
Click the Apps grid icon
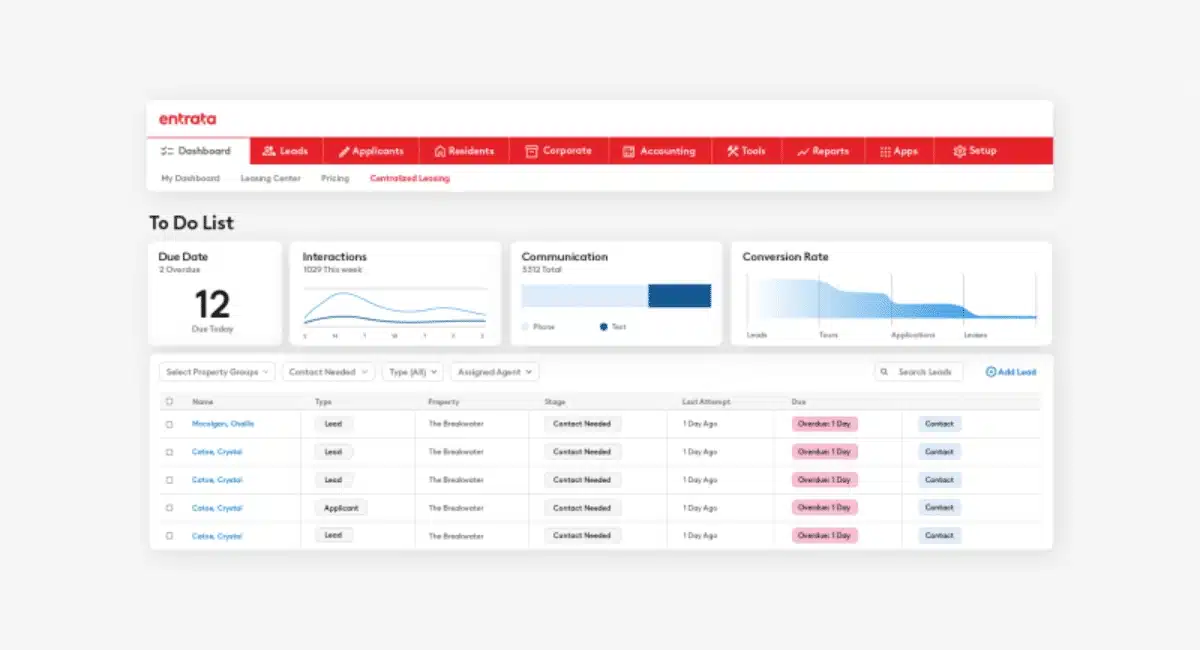(x=885, y=151)
